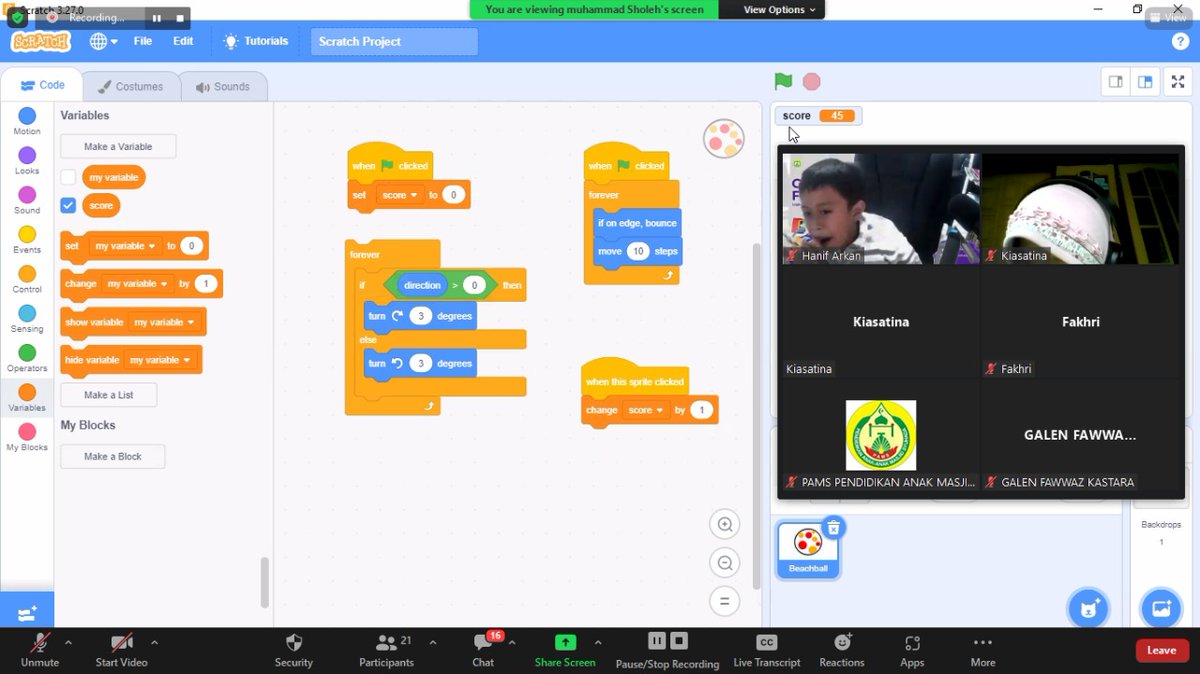1200x674 pixels.
Task: Open Zoom Security options
Action: (294, 650)
